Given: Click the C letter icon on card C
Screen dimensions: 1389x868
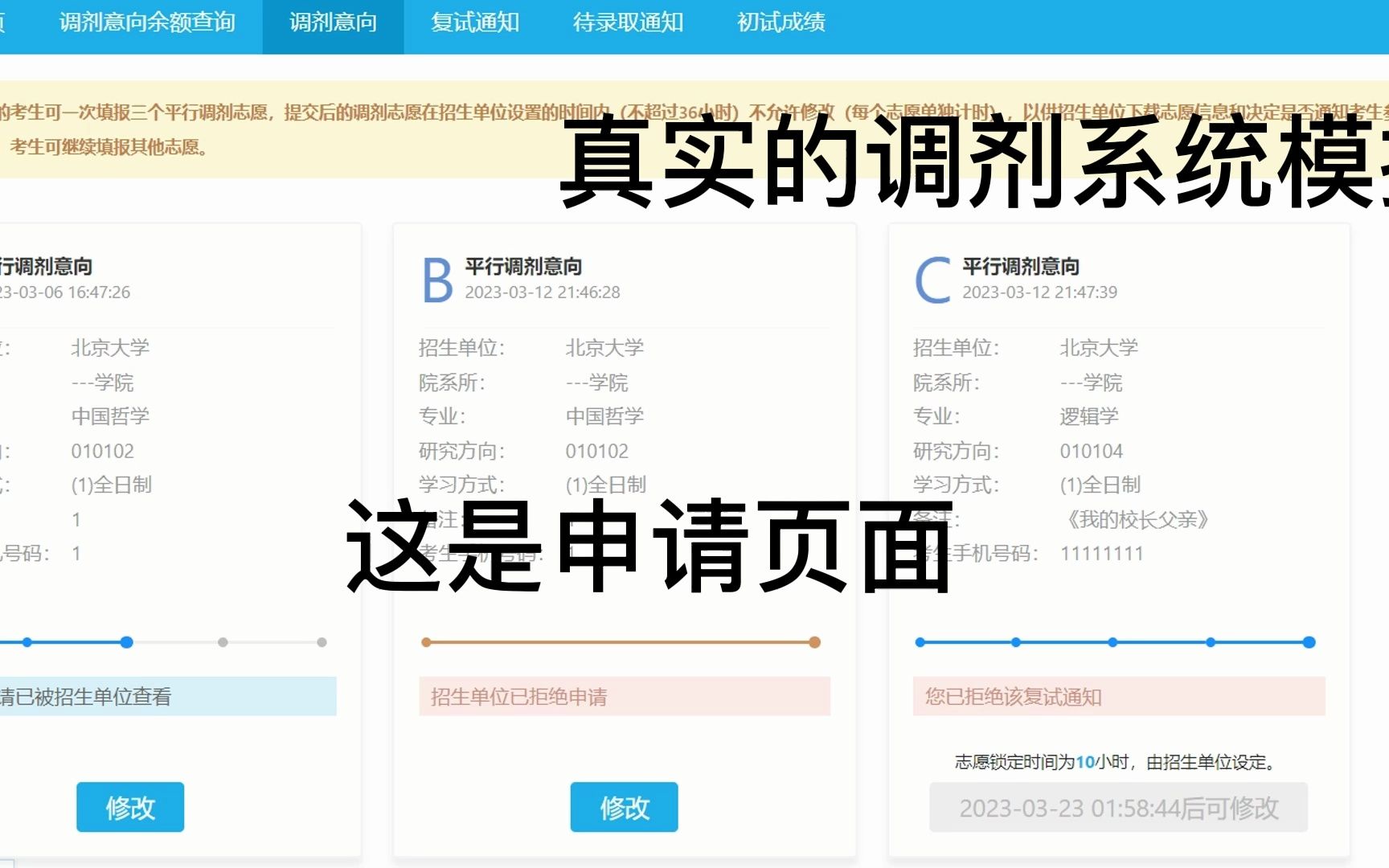Looking at the screenshot, I should click(x=932, y=280).
